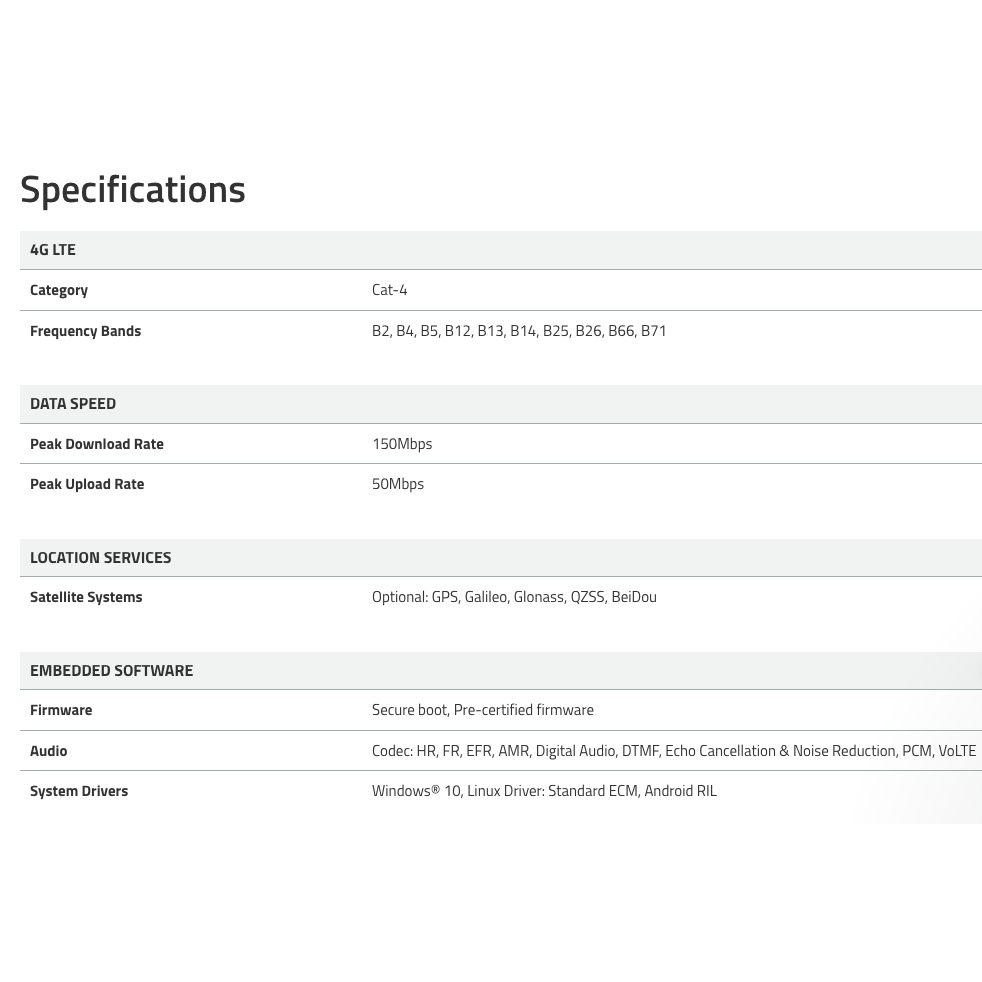Click the Optional: GPS, Galileo text
The width and height of the screenshot is (982, 982).
pos(514,597)
